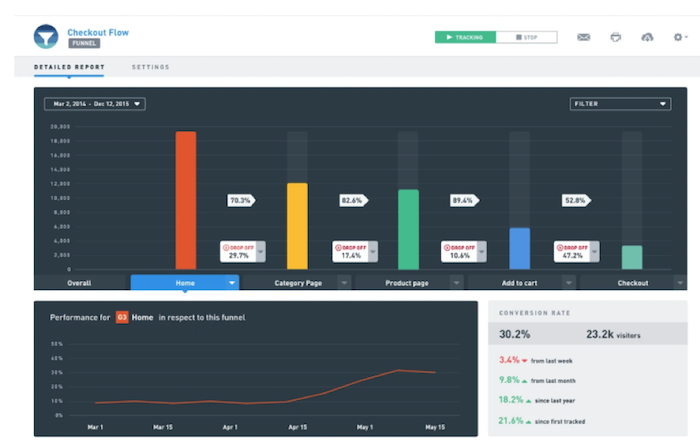The image size is (700, 447).
Task: Open the date range dropdown
Action: [x=95, y=104]
